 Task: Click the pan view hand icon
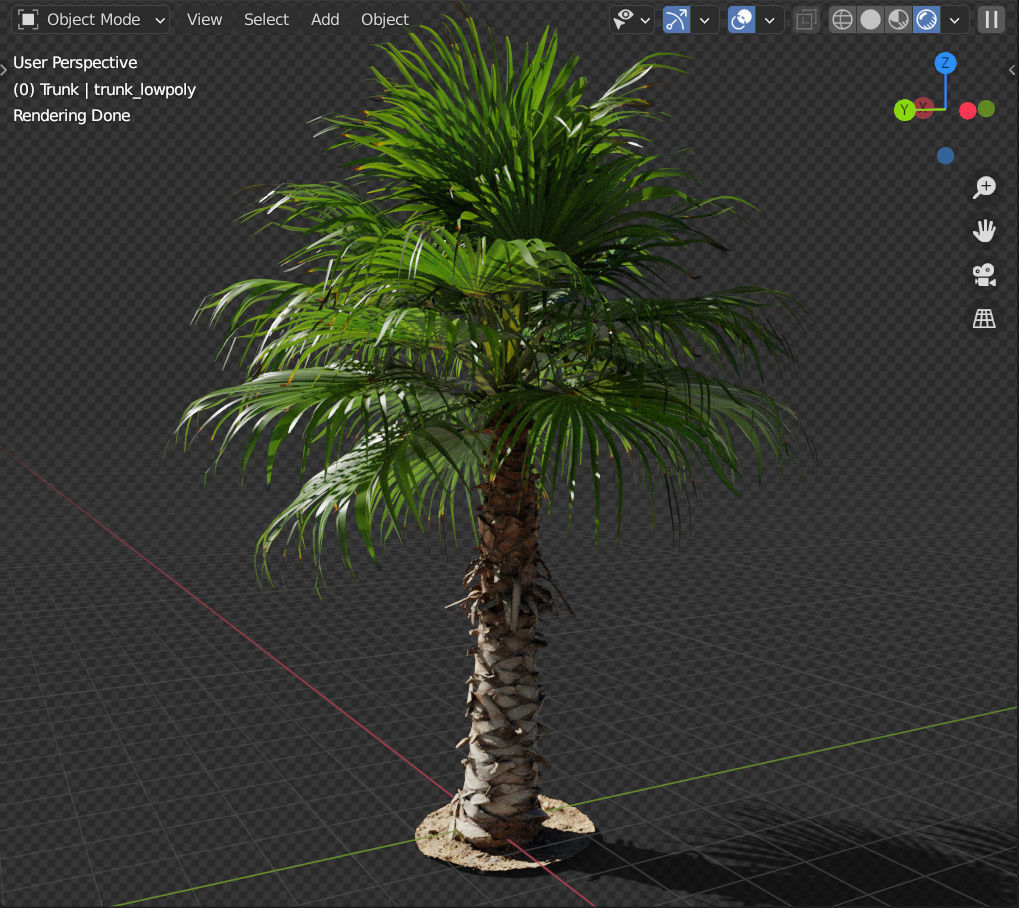click(984, 231)
